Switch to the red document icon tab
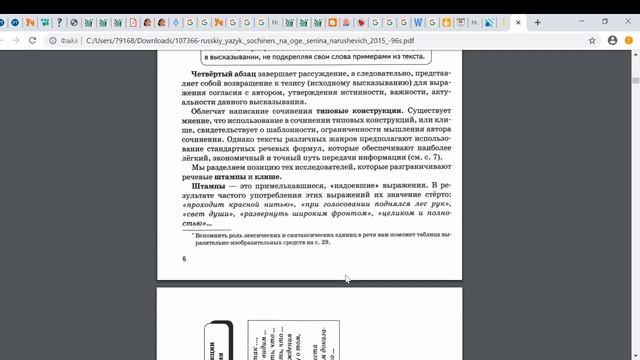 click(133, 23)
